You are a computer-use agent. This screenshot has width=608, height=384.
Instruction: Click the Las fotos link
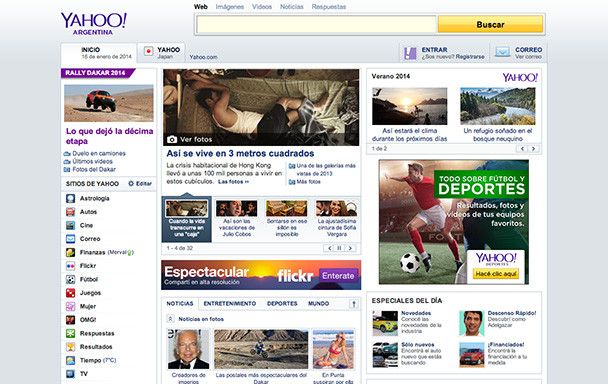coord(233,182)
